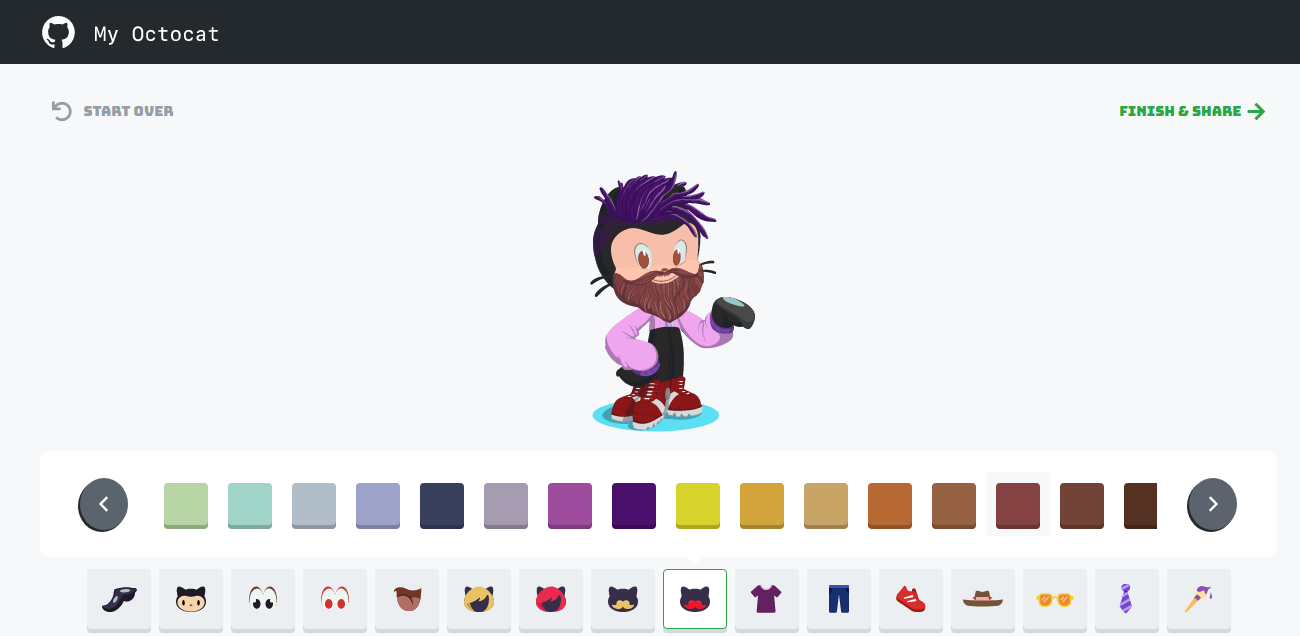This screenshot has height=636, width=1300.
Task: Select the mouth with tongue category icon
Action: coord(407,599)
